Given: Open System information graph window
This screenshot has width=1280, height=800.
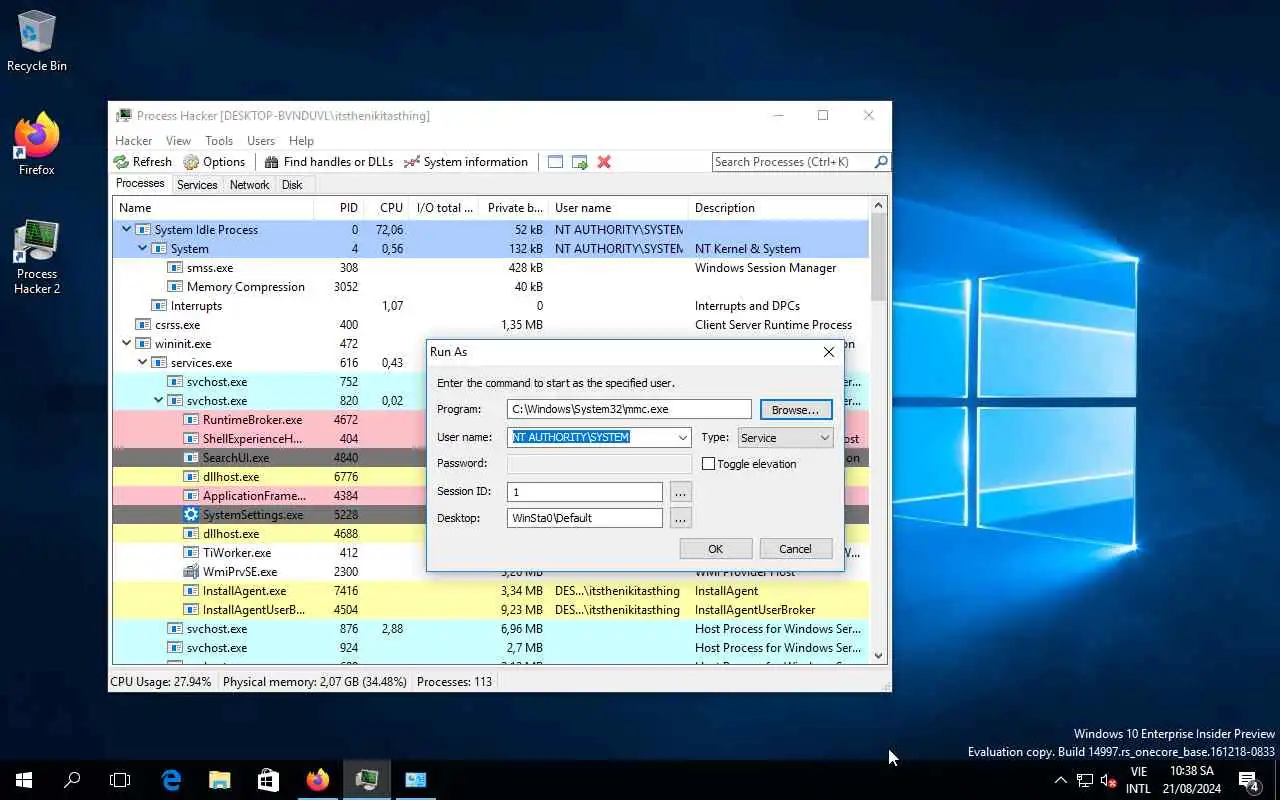Looking at the screenshot, I should 465,162.
